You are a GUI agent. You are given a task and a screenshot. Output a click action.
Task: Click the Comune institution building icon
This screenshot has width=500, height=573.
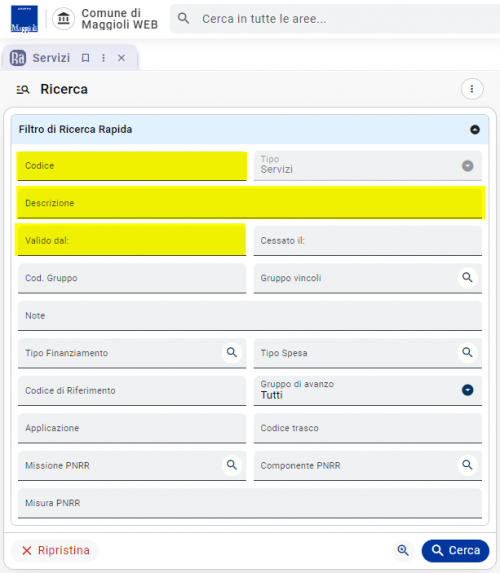[64, 18]
